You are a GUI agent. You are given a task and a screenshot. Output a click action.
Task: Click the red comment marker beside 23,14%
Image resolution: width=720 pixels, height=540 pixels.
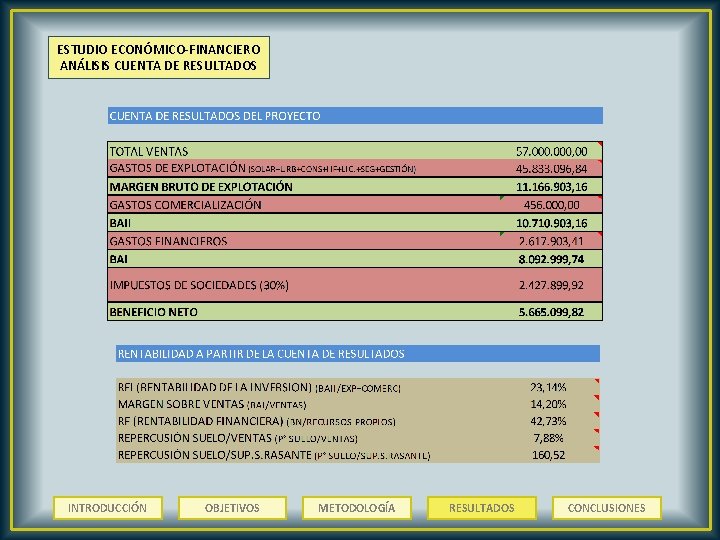[597, 381]
